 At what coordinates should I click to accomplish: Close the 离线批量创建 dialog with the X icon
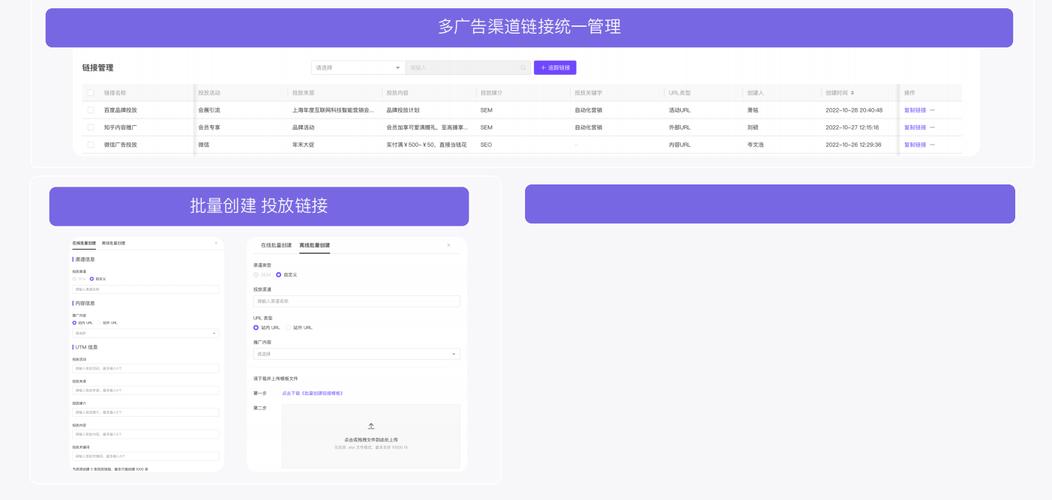448,245
